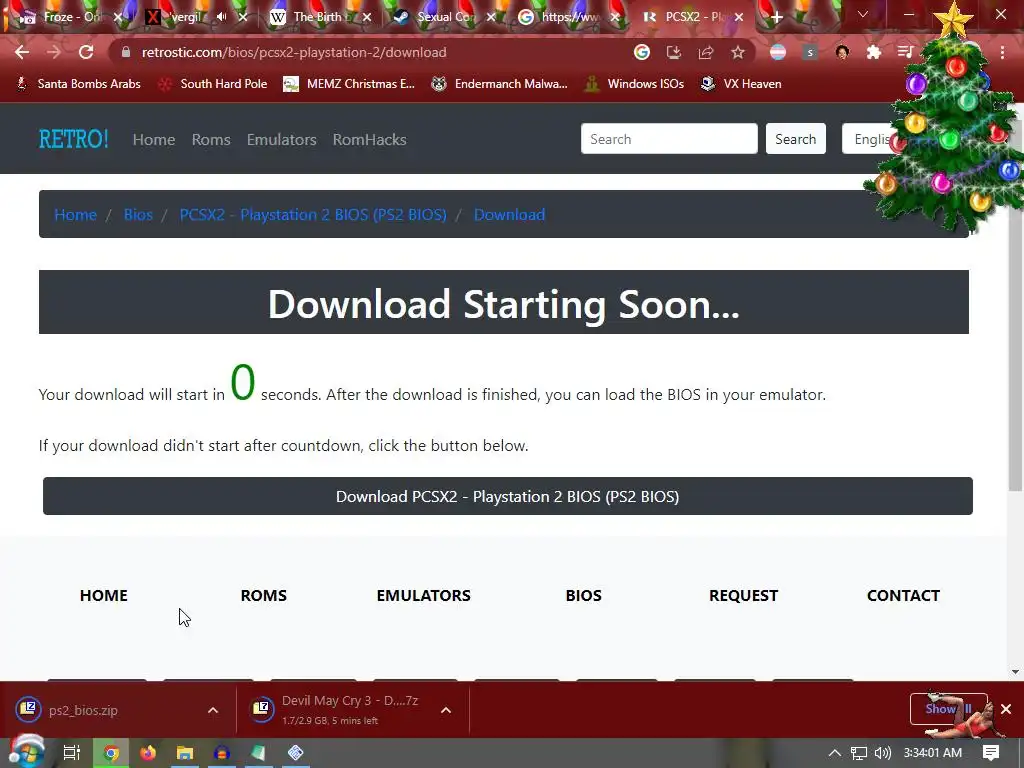Click the Devil May Cry 3 download file icon
1024x768 pixels.
click(x=261, y=709)
